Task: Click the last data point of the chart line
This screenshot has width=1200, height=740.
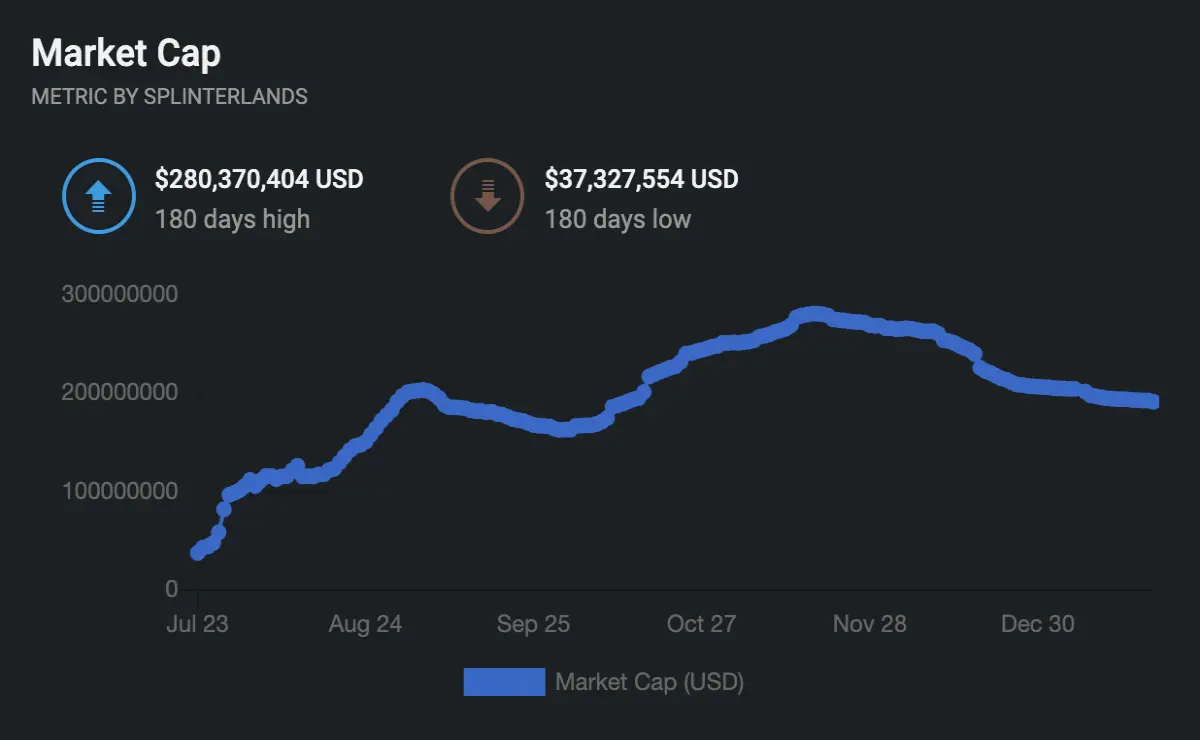Action: point(1152,402)
